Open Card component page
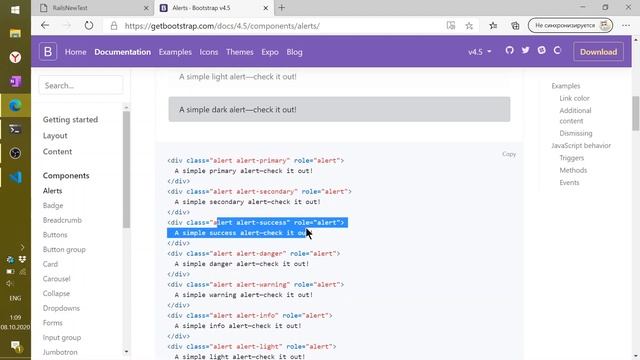The height and width of the screenshot is (360, 640). coord(51,264)
